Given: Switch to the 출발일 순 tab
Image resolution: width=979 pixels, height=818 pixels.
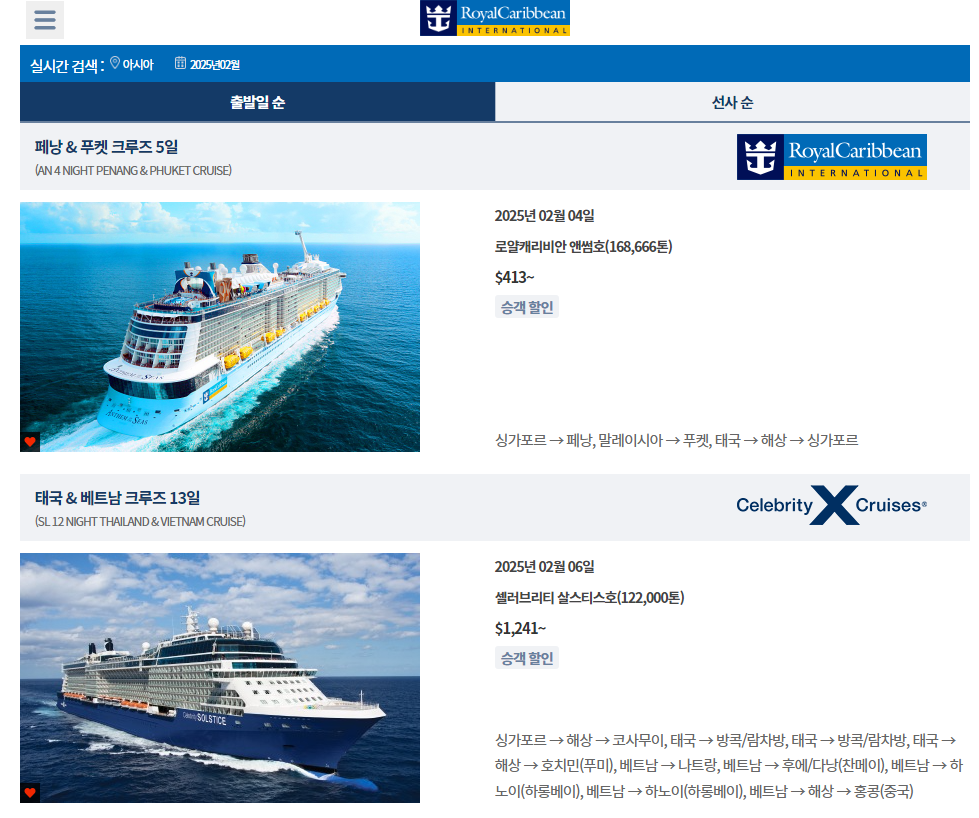Looking at the screenshot, I should 257,102.
